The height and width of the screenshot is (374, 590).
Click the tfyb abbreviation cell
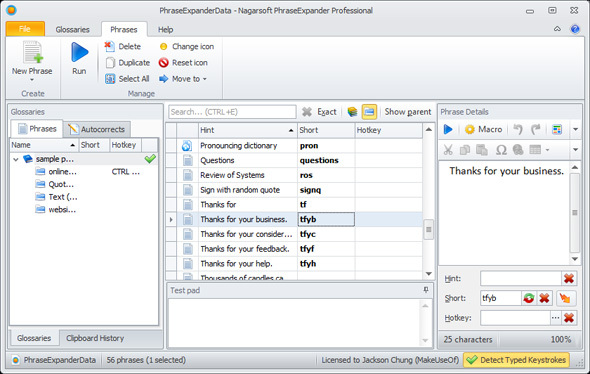point(326,219)
